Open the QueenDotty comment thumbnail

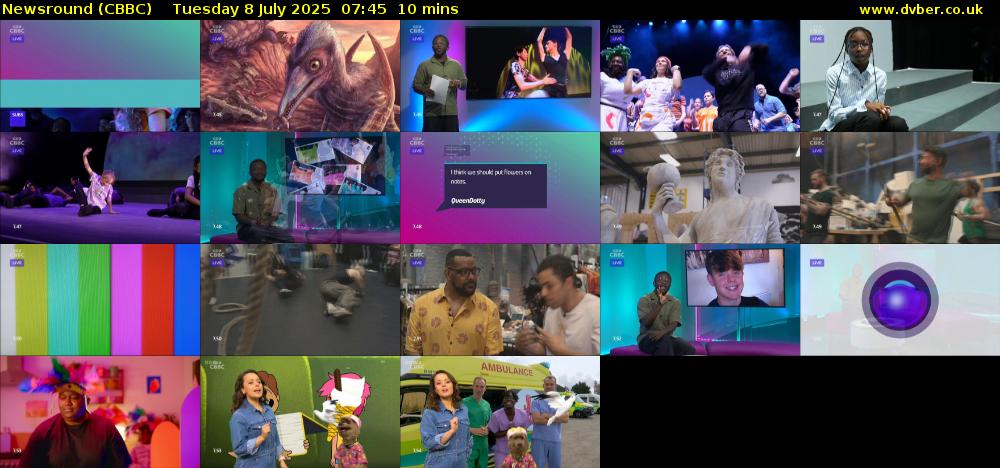[x=500, y=187]
